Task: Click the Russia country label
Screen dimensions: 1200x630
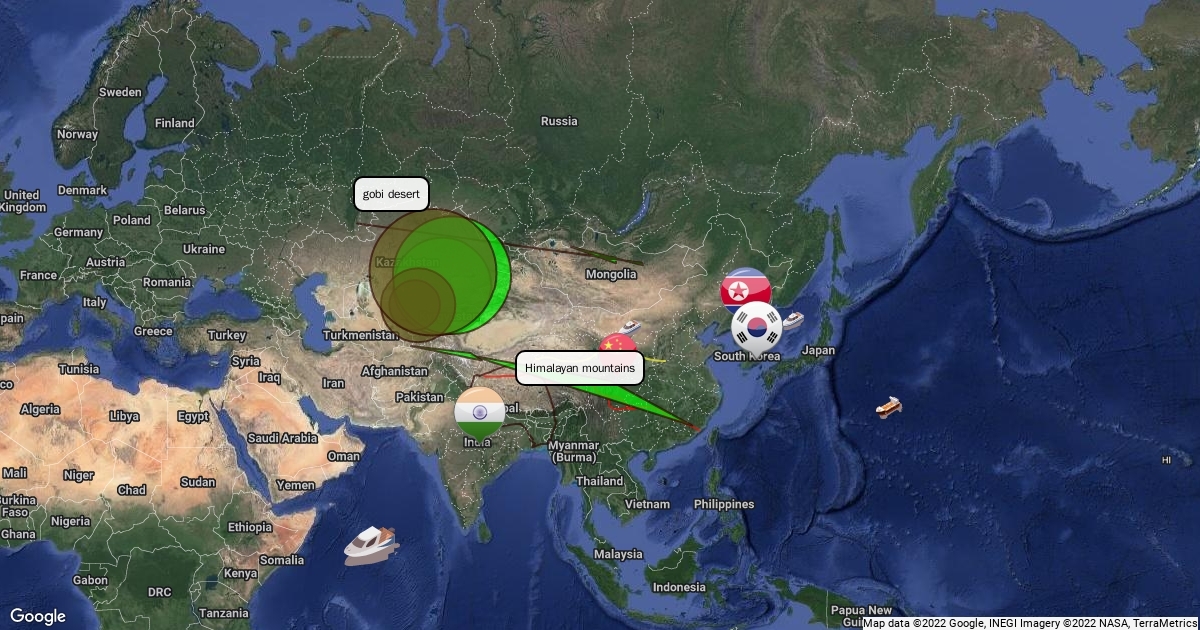Action: click(x=559, y=121)
